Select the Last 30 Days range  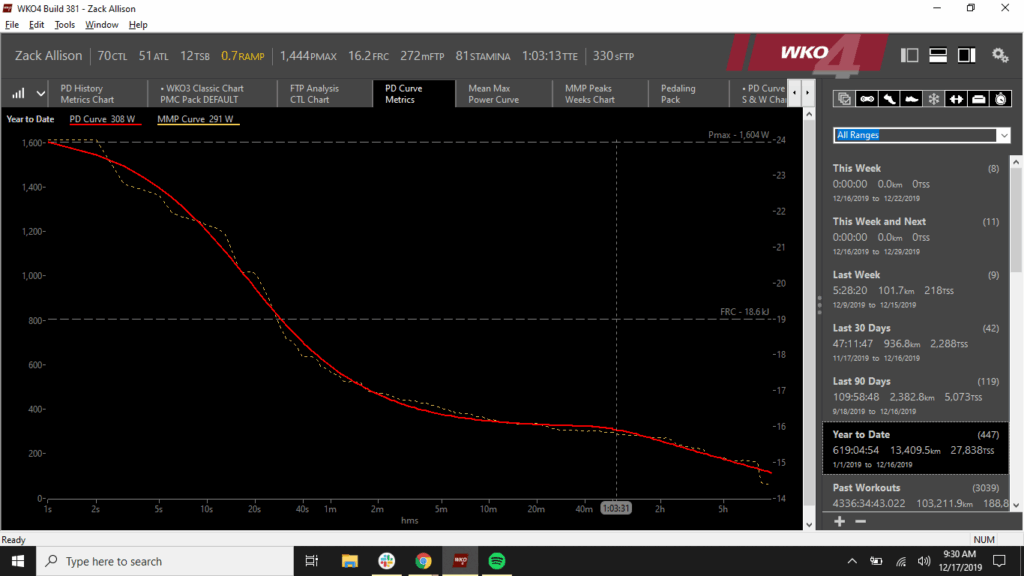(915, 342)
